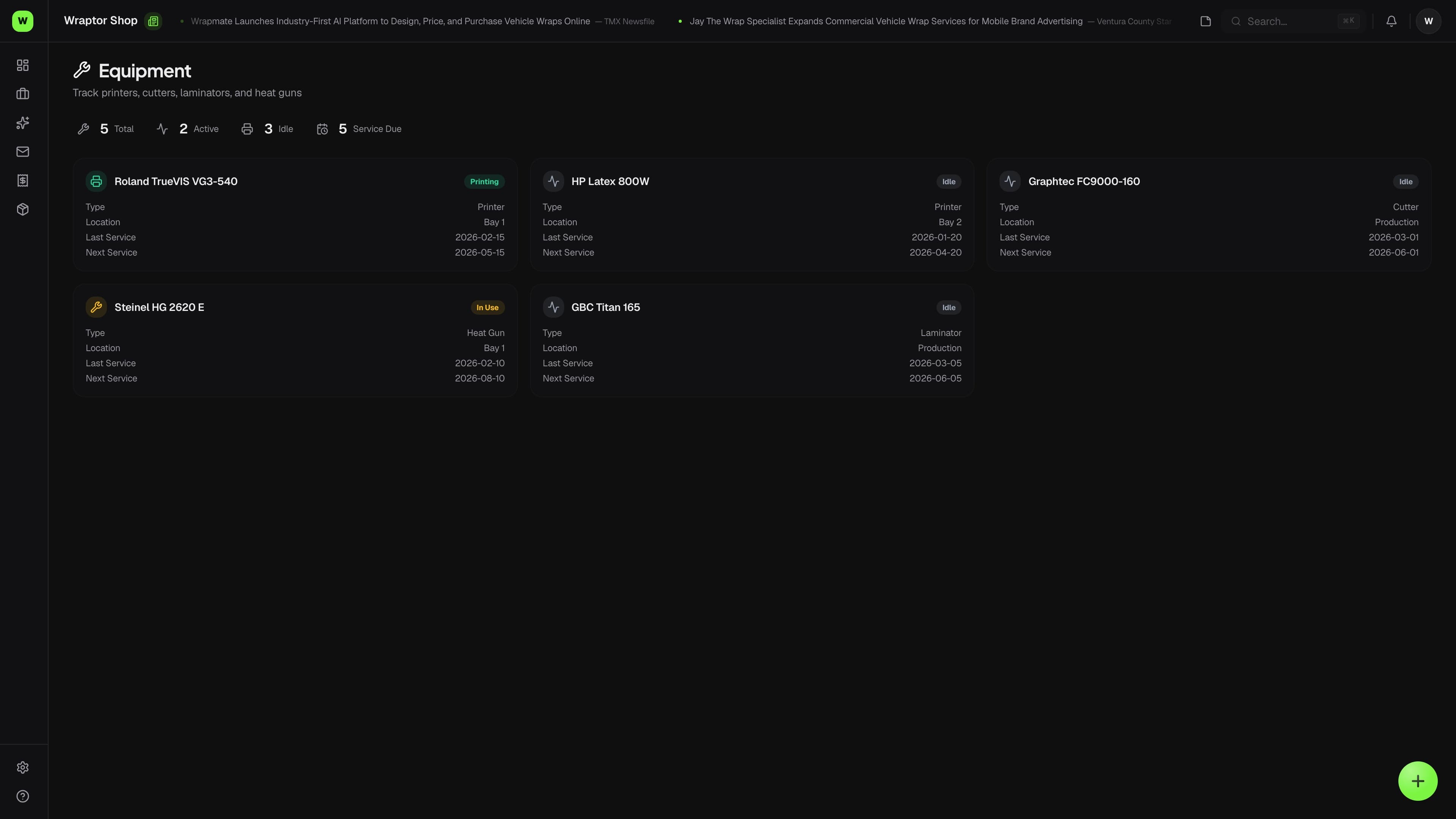
Task: Open the GBC Titan 165 card title
Action: pos(606,307)
